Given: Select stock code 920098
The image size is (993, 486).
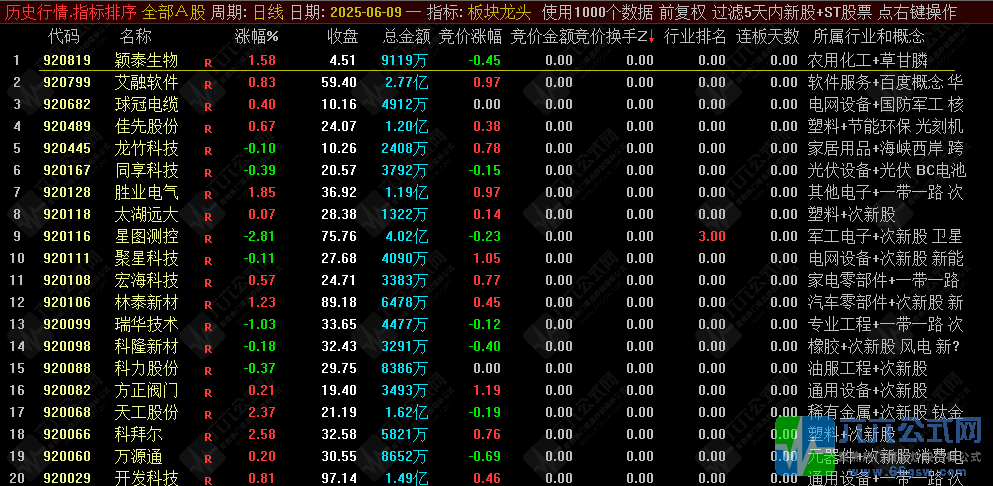Looking at the screenshot, I should coord(66,347).
